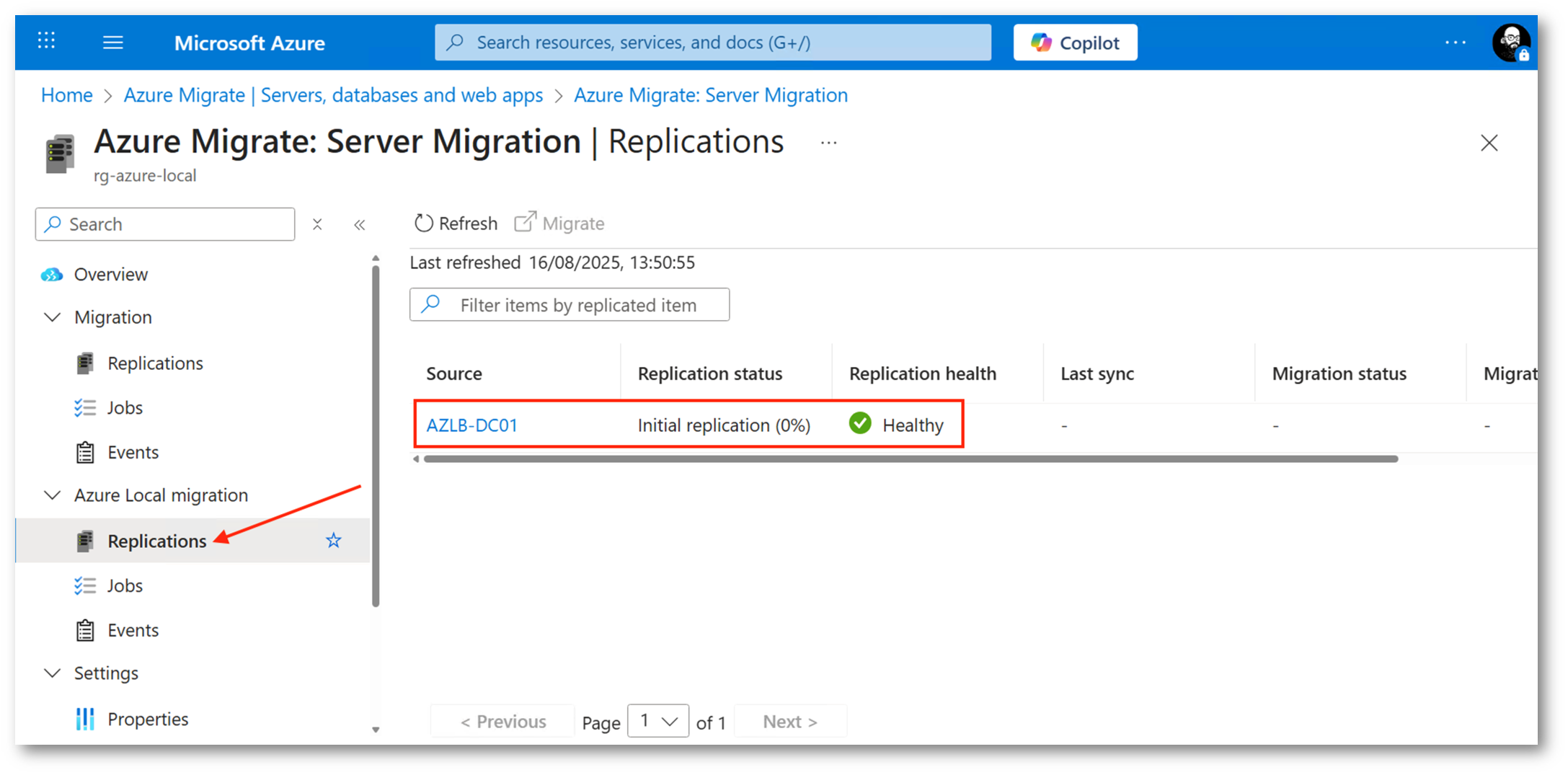Collapse the sidebar with double-chevron icon
This screenshot has height=775, width=1568.
[360, 225]
